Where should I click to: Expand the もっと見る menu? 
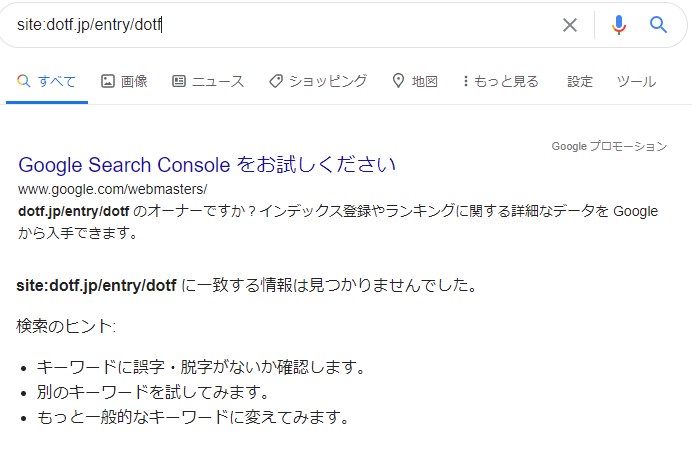click(x=501, y=81)
